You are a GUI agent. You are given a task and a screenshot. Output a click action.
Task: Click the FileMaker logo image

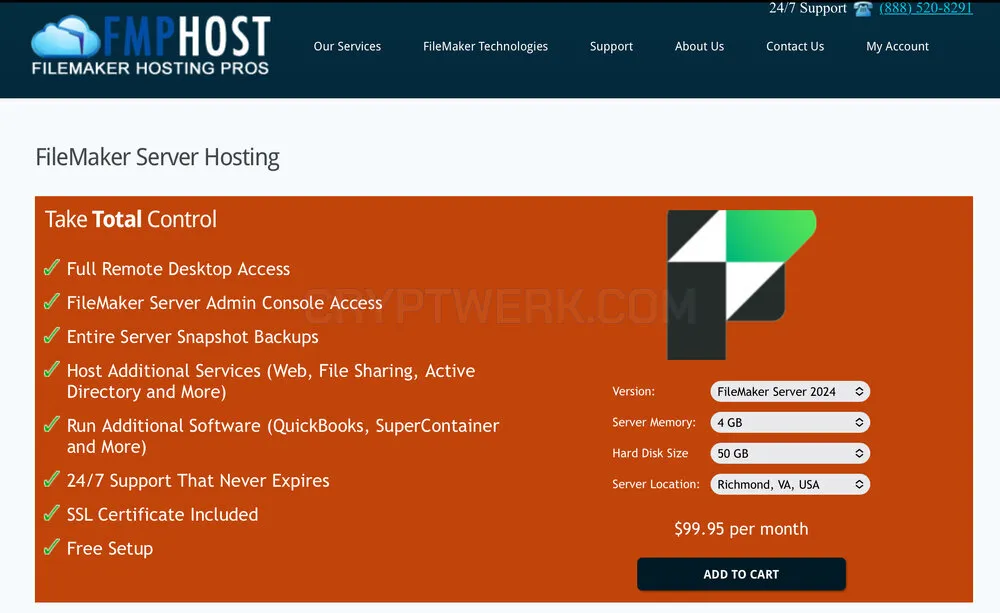tap(742, 284)
